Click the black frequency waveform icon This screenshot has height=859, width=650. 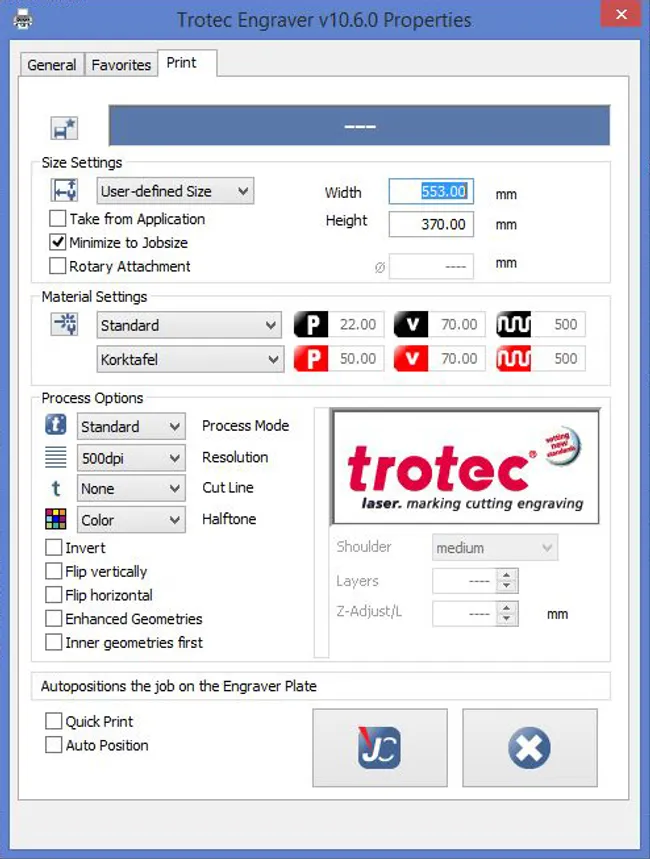(x=514, y=324)
